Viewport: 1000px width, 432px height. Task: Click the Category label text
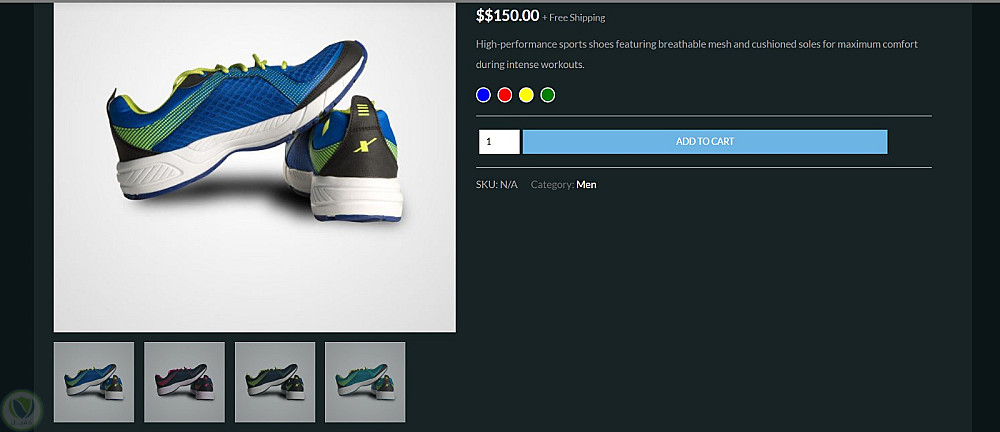click(x=552, y=184)
